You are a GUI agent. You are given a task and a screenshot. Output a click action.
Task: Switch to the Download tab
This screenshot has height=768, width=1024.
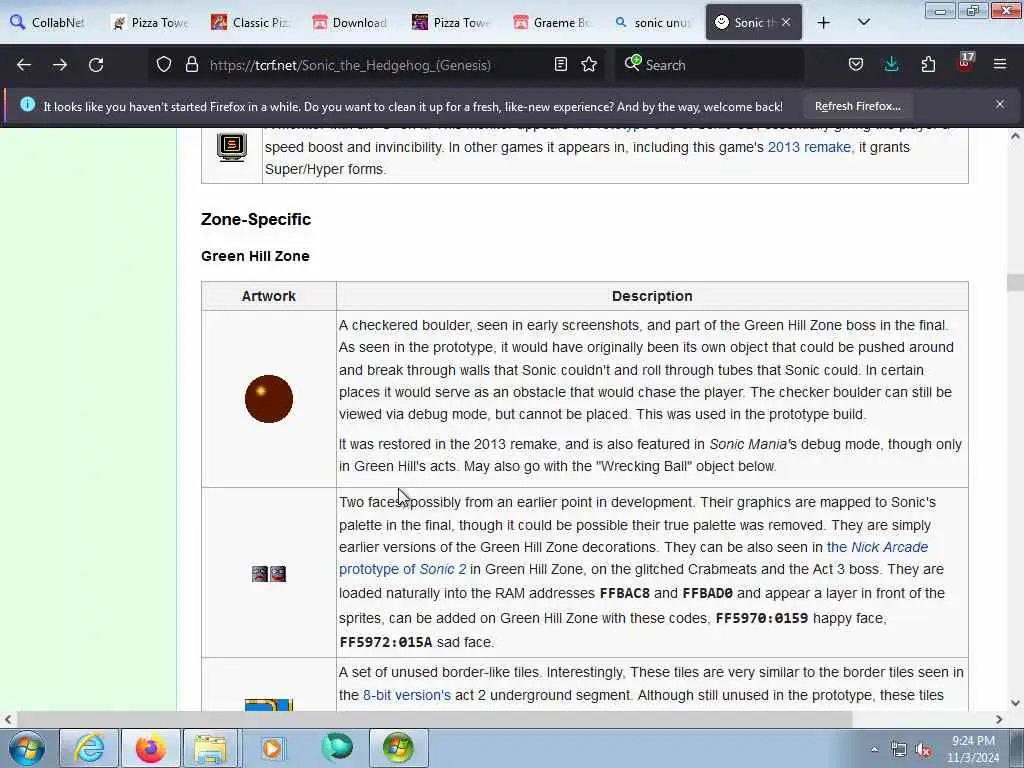[x=350, y=22]
